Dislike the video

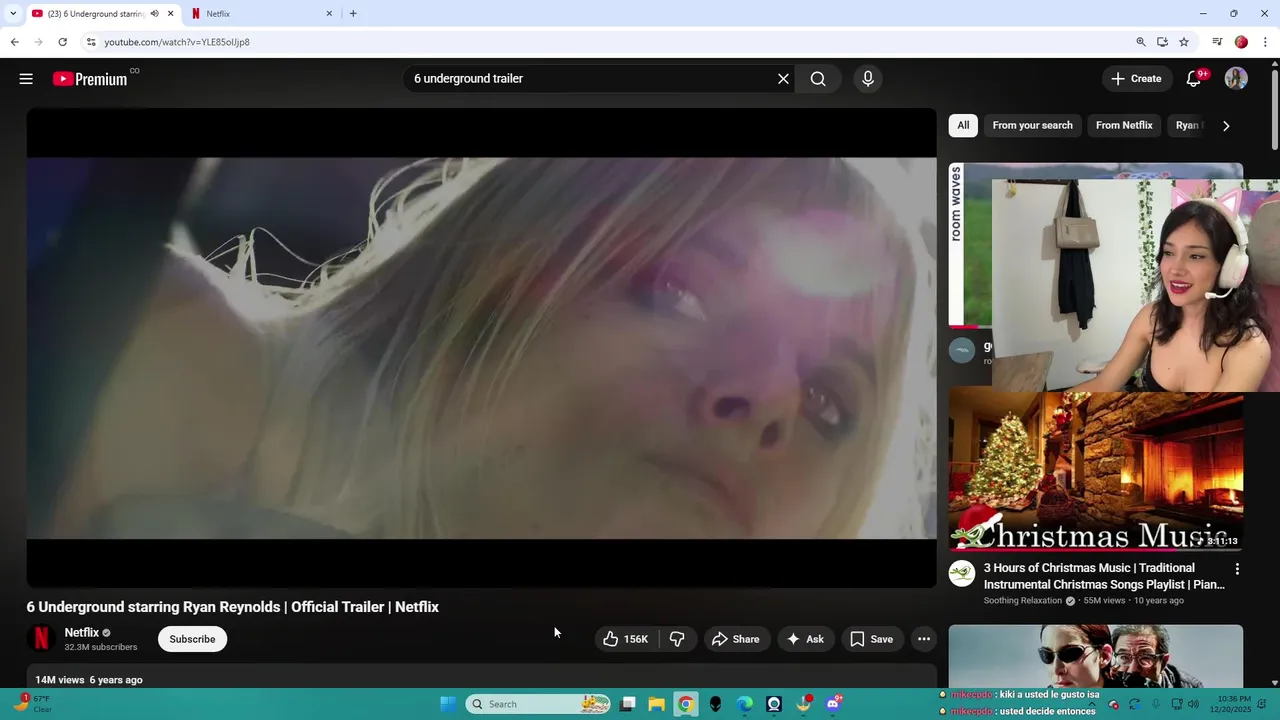point(677,639)
